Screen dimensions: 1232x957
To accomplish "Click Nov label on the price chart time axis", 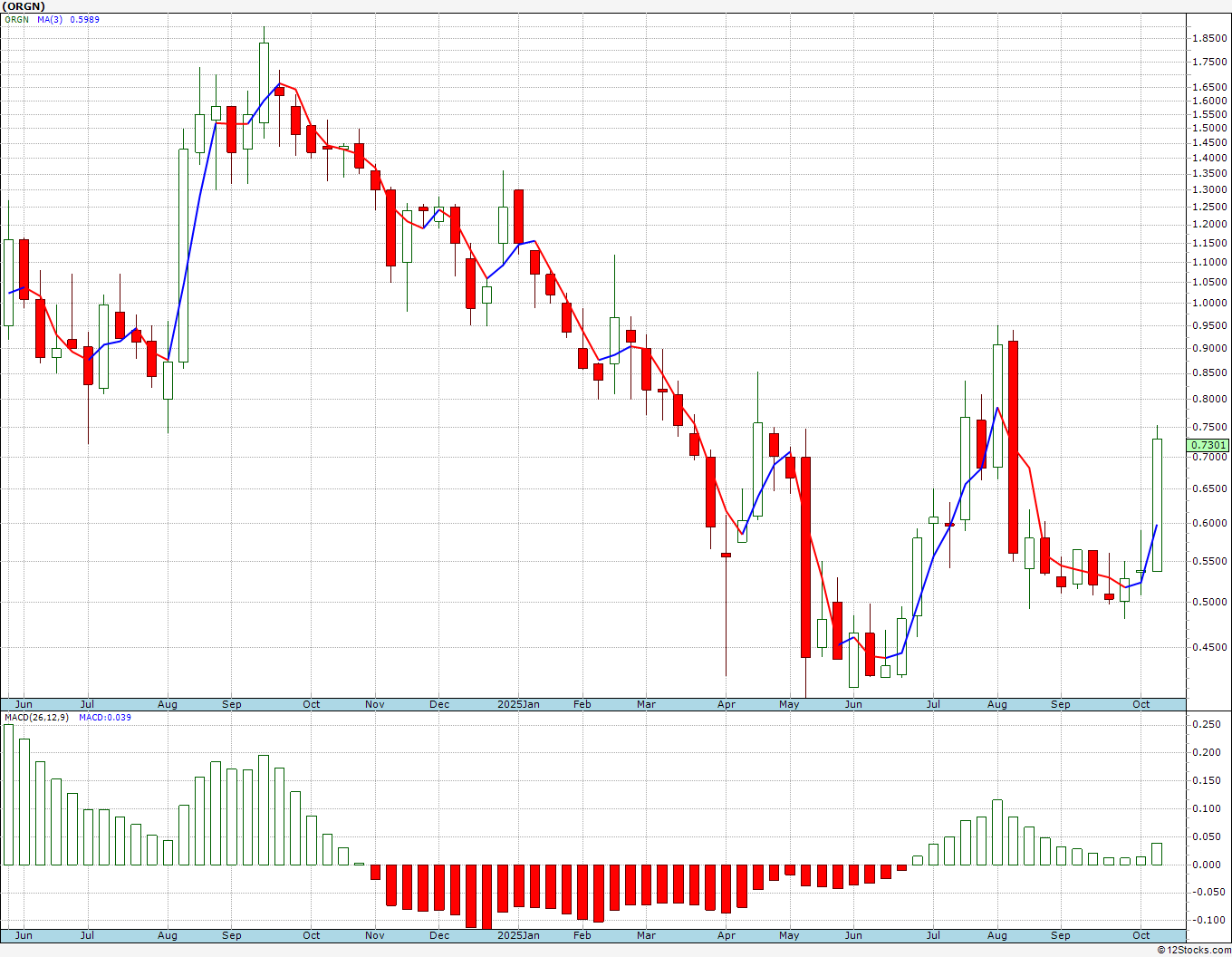I will click(x=375, y=704).
